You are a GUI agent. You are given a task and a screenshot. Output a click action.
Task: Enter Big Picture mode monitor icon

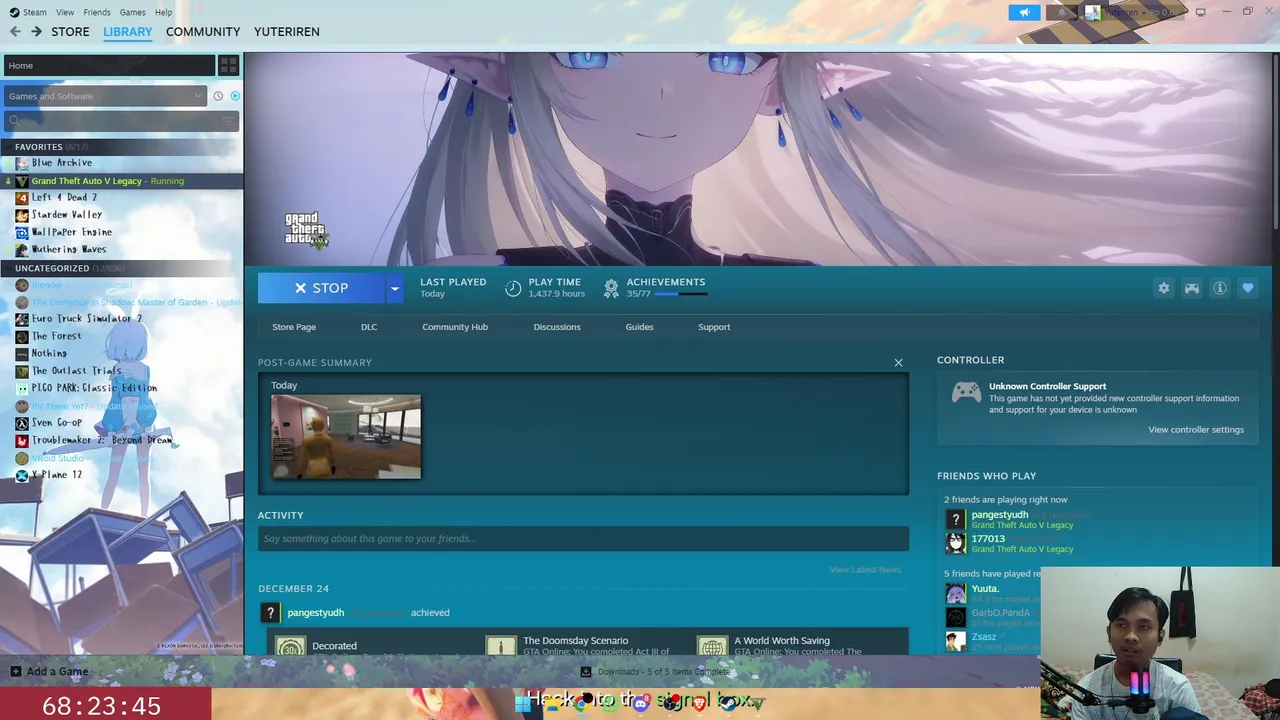click(1201, 12)
